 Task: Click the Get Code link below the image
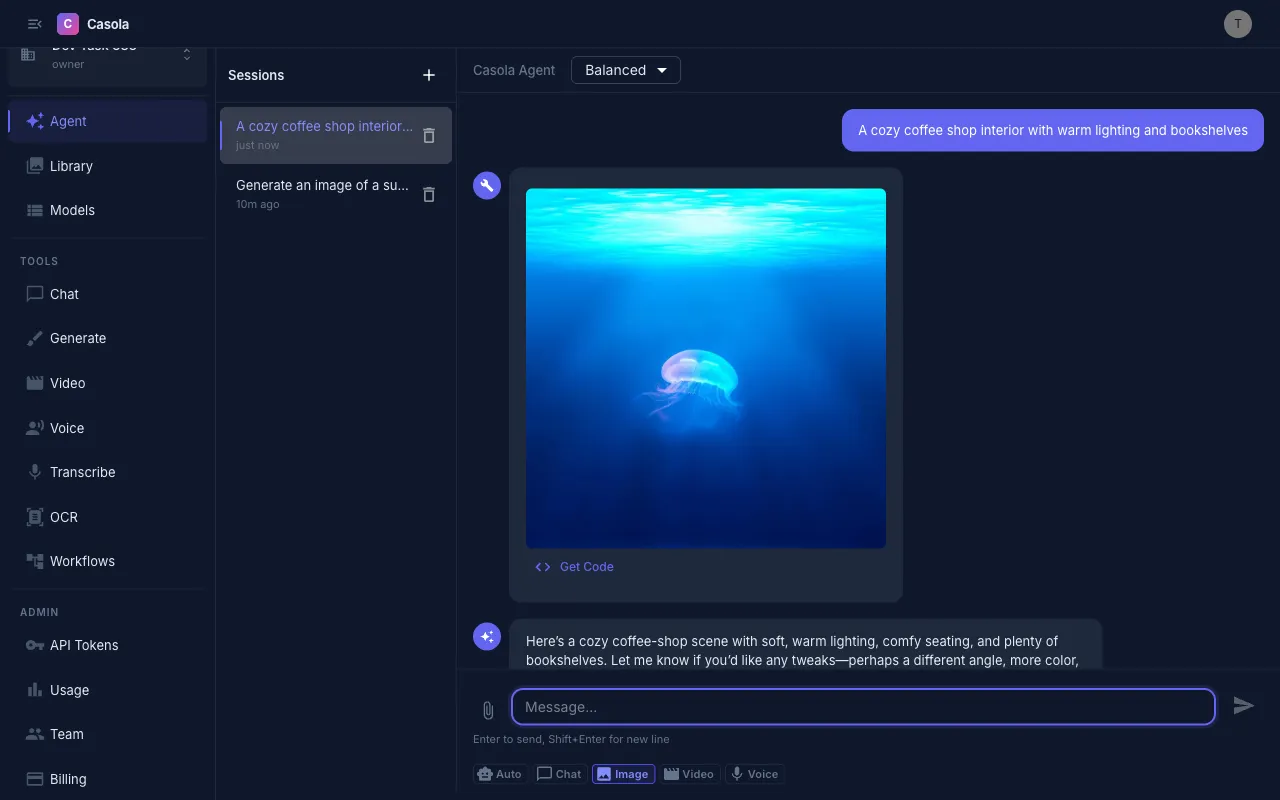click(x=574, y=566)
